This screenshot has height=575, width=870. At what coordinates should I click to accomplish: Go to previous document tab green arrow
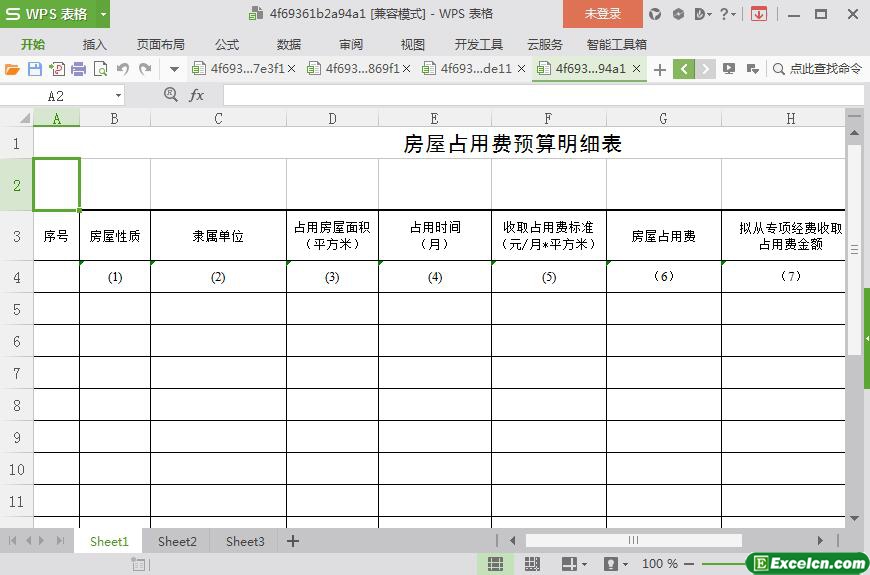(x=684, y=69)
